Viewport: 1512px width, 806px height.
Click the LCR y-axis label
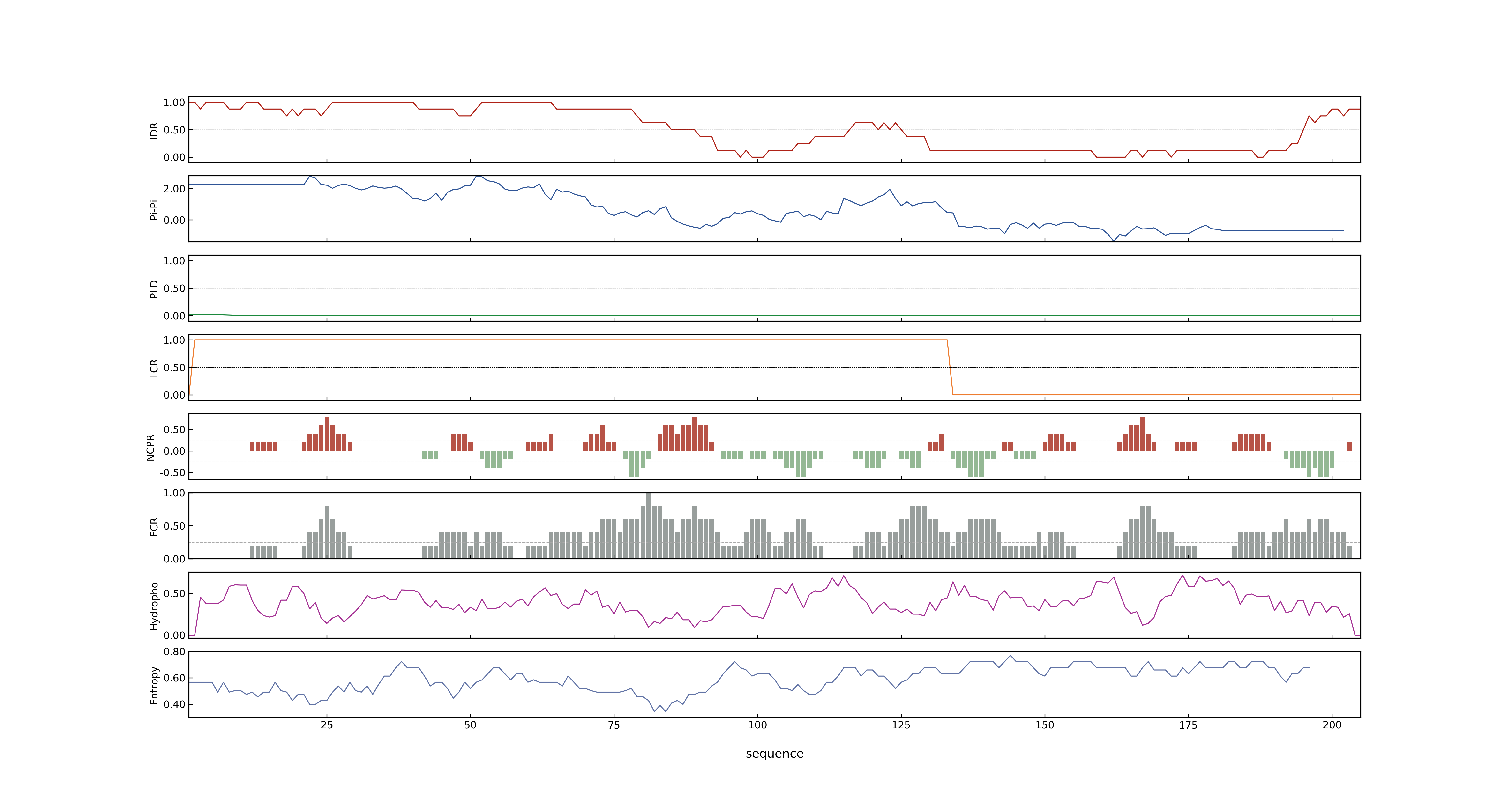[x=154, y=368]
